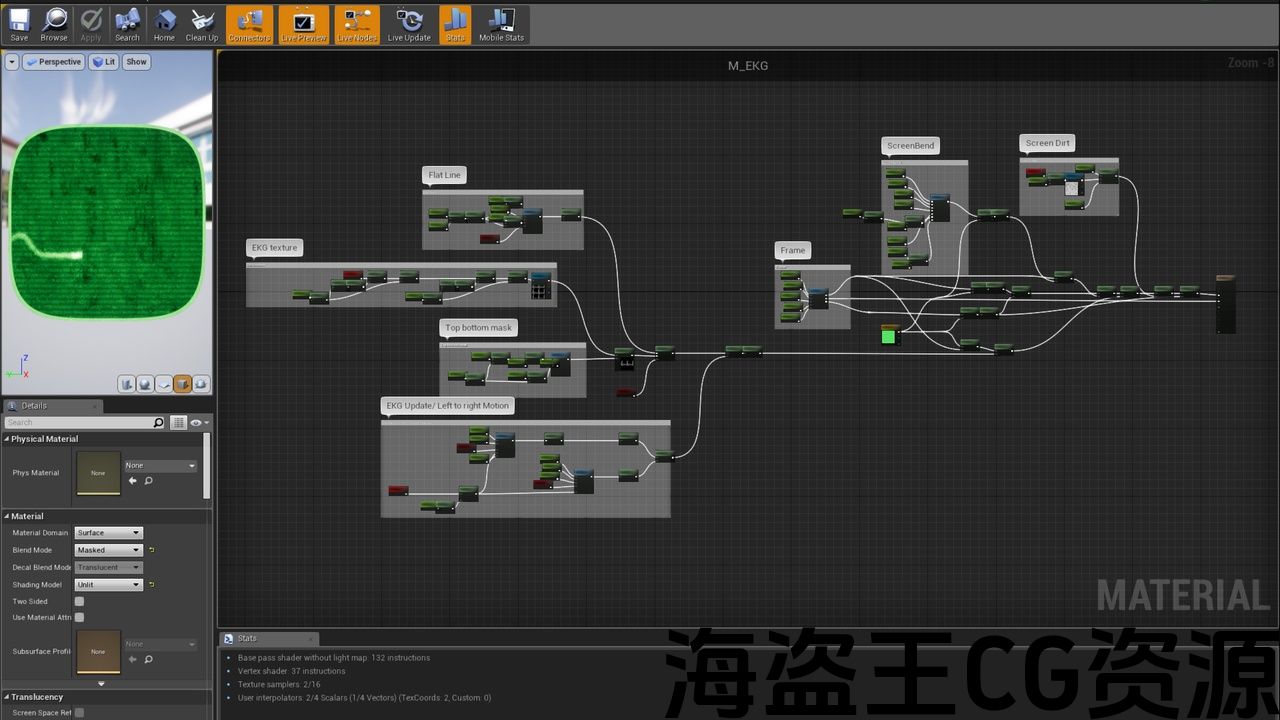Run Clean Up on the material graph
Viewport: 1280px width, 720px height.
[x=202, y=25]
